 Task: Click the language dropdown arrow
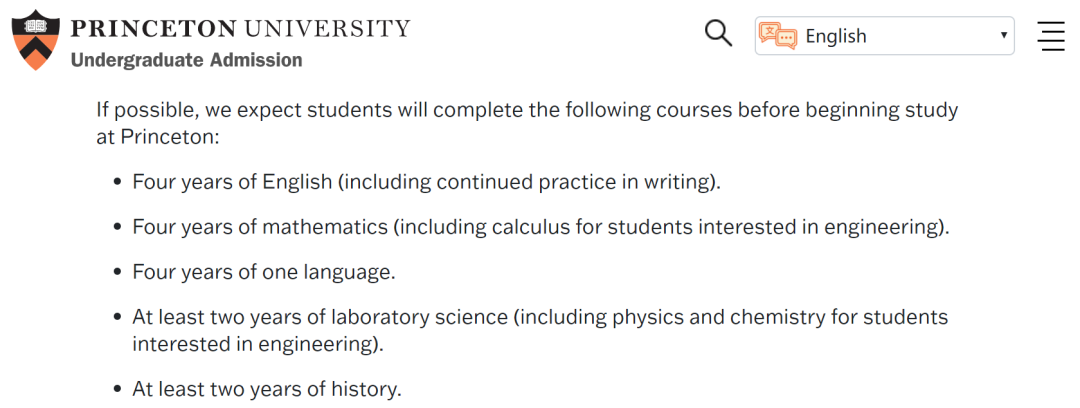pos(1003,36)
